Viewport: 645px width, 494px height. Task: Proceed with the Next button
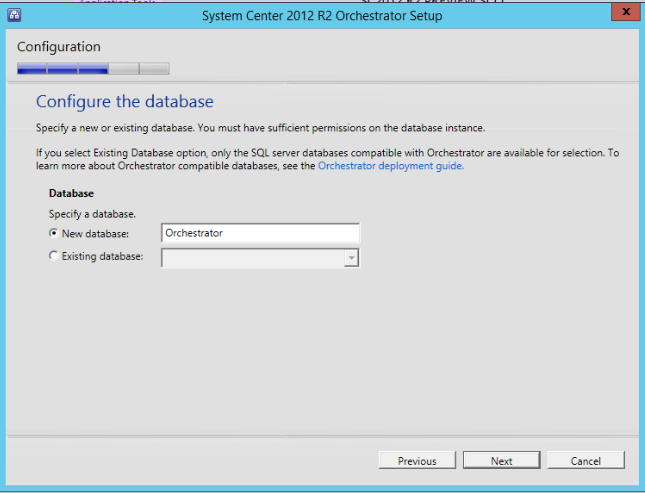501,461
